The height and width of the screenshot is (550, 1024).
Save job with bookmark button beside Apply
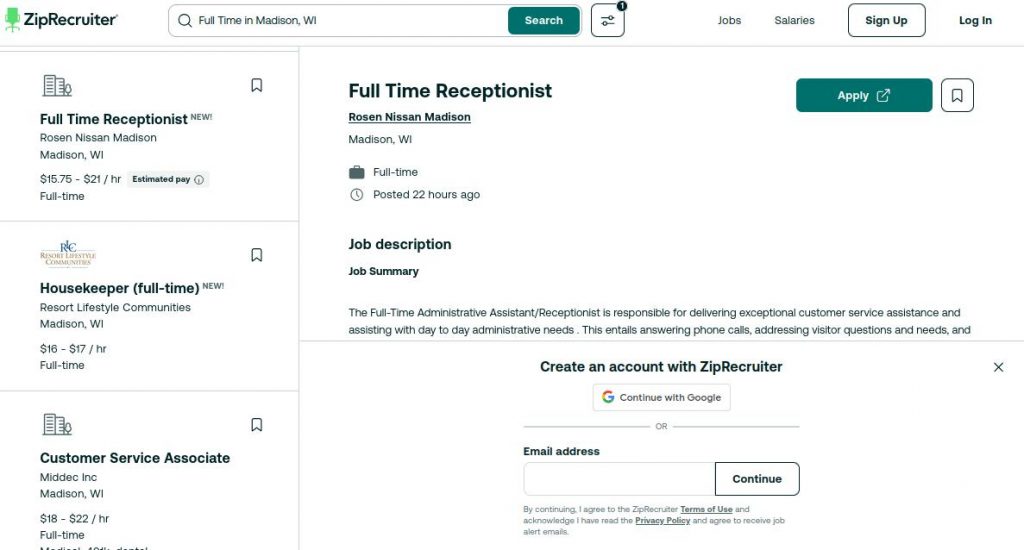pos(957,95)
